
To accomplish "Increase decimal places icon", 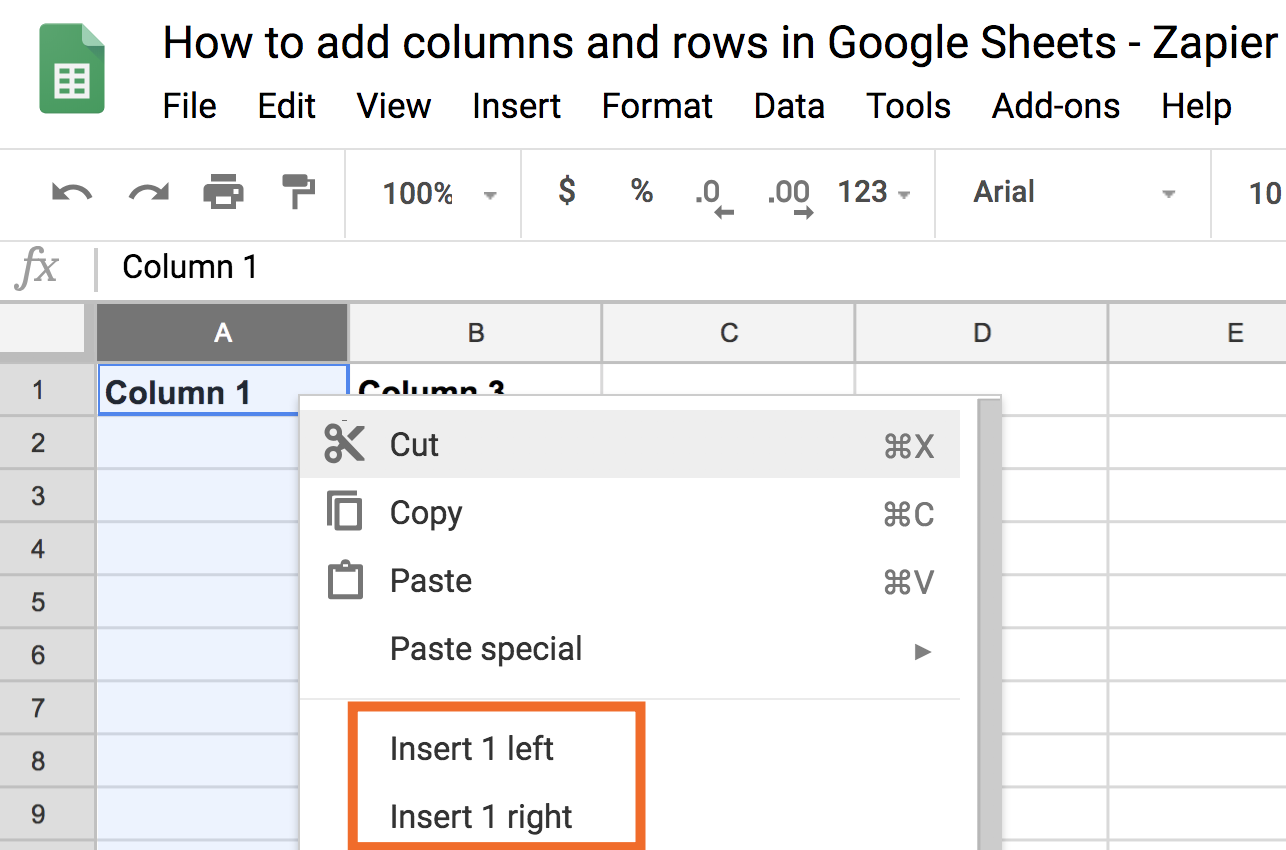I will click(790, 196).
